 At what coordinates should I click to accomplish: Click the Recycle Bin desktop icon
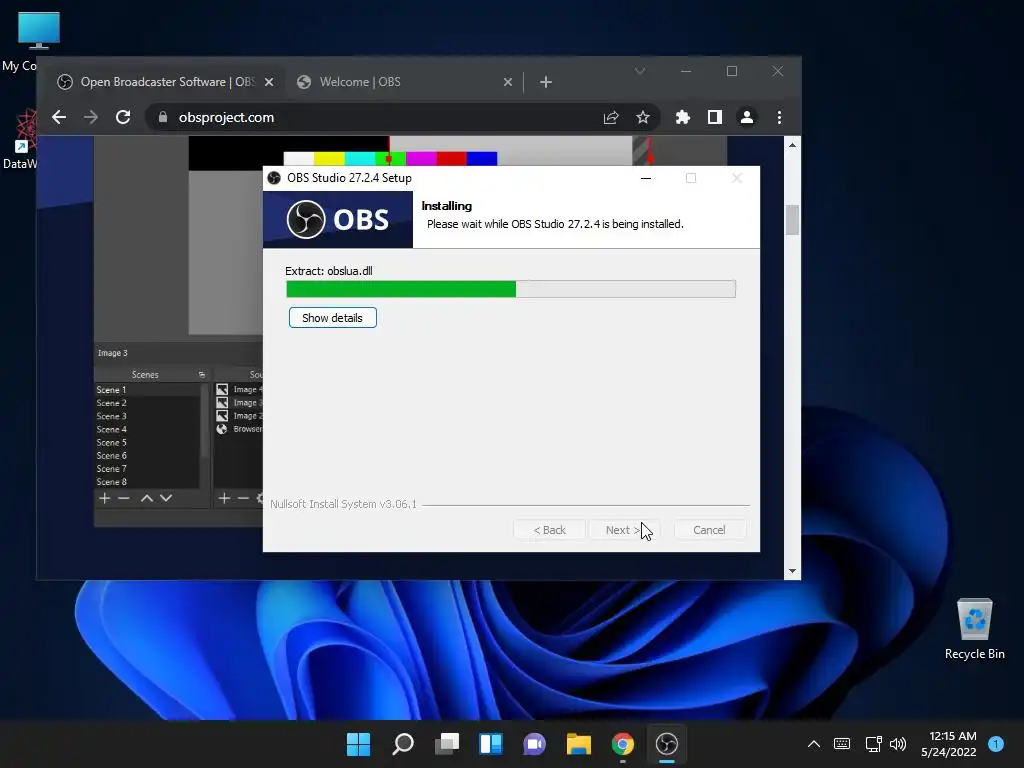point(974,630)
